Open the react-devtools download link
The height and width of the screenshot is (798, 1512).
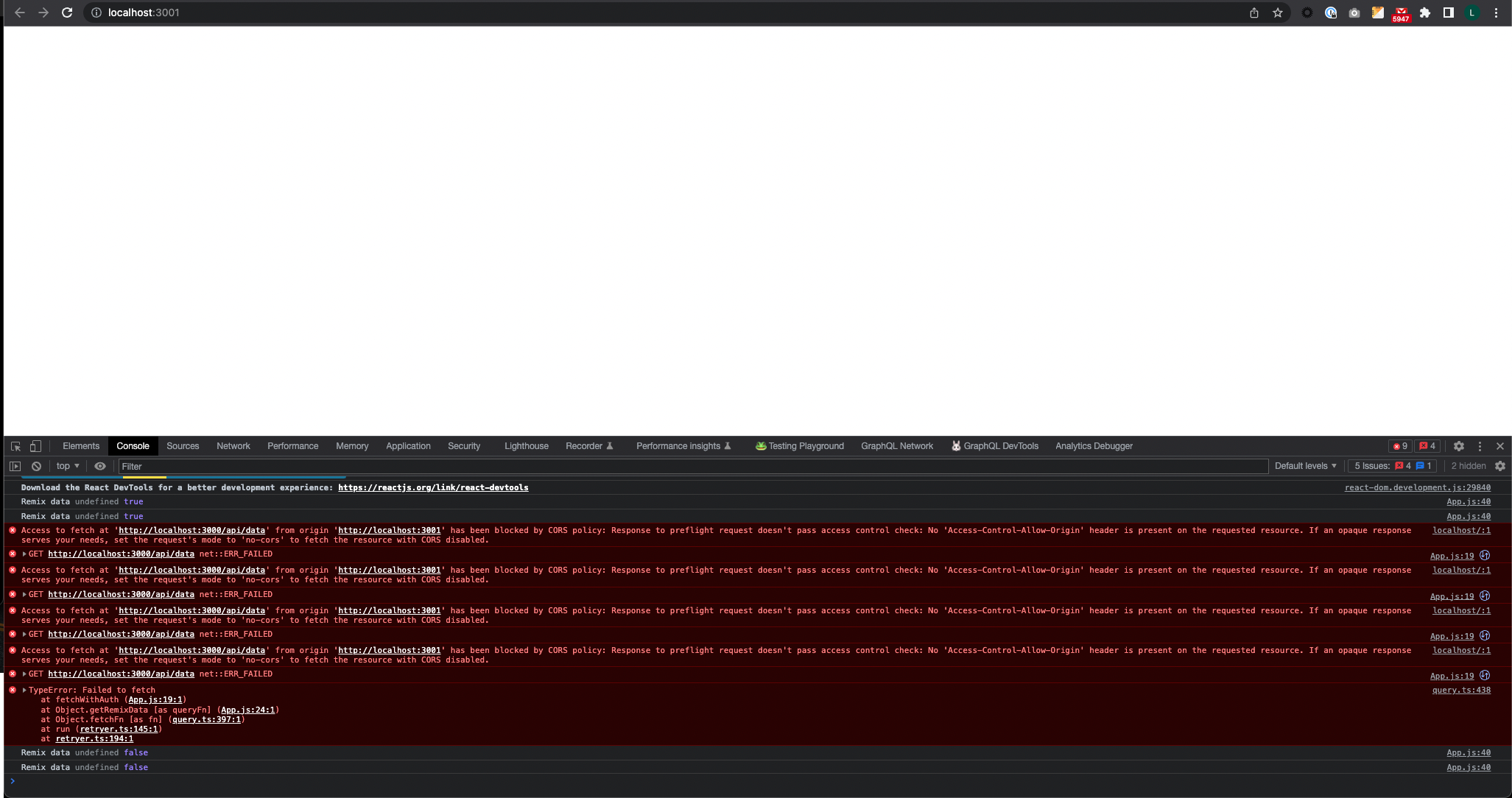coord(433,487)
